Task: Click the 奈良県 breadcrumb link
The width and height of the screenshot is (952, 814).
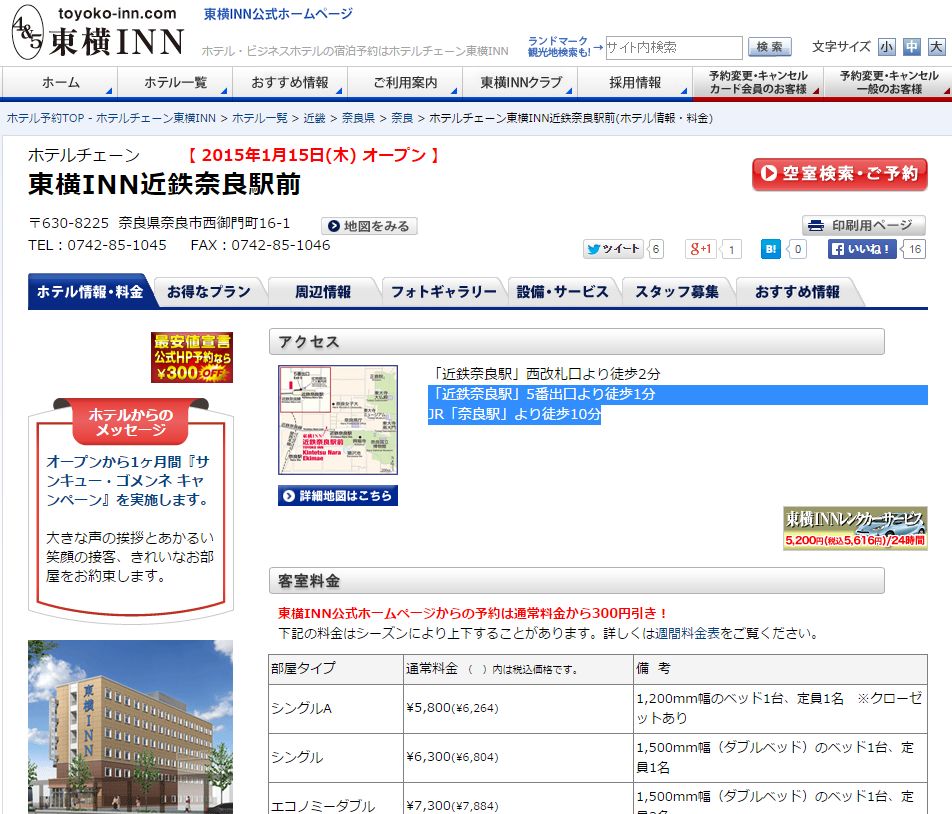Action: pos(358,118)
